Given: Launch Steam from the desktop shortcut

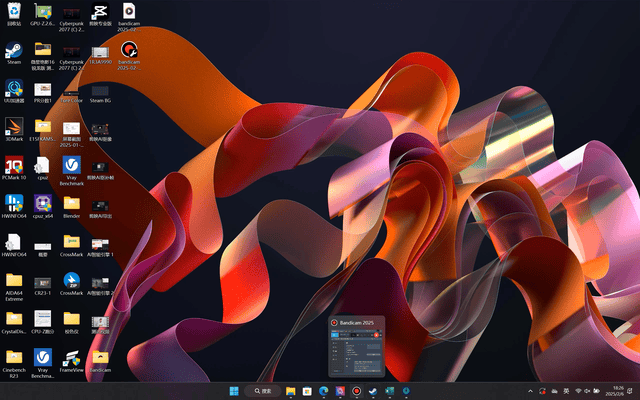Looking at the screenshot, I should [x=14, y=49].
